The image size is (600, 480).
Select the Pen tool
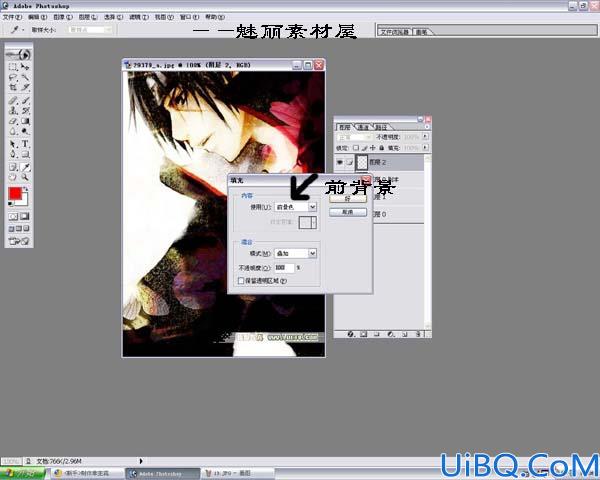tap(13, 154)
